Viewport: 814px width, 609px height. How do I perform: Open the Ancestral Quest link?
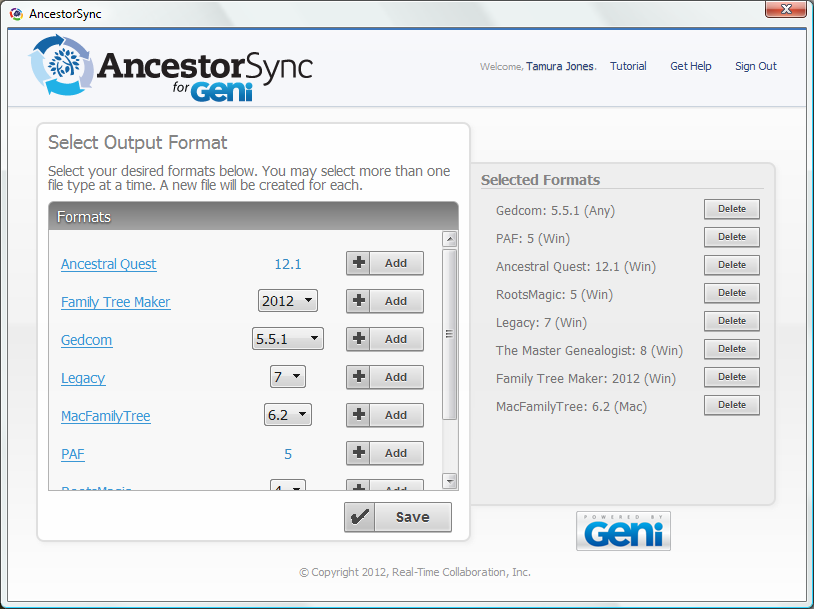pos(108,264)
